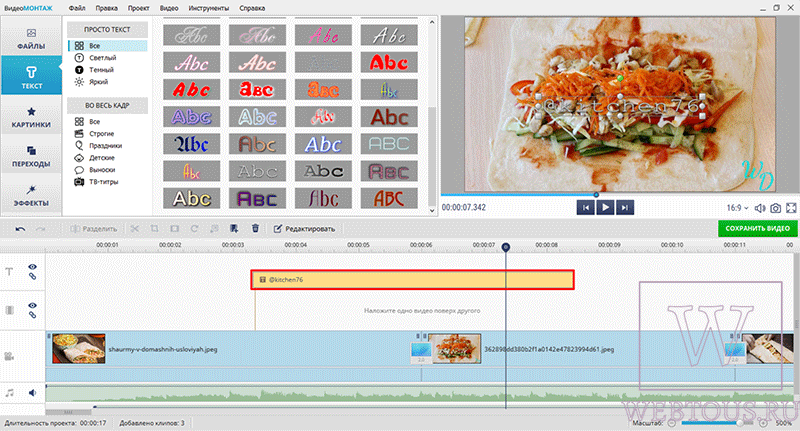Click the Масштаб zoom slider
800x431 pixels.
(716, 423)
